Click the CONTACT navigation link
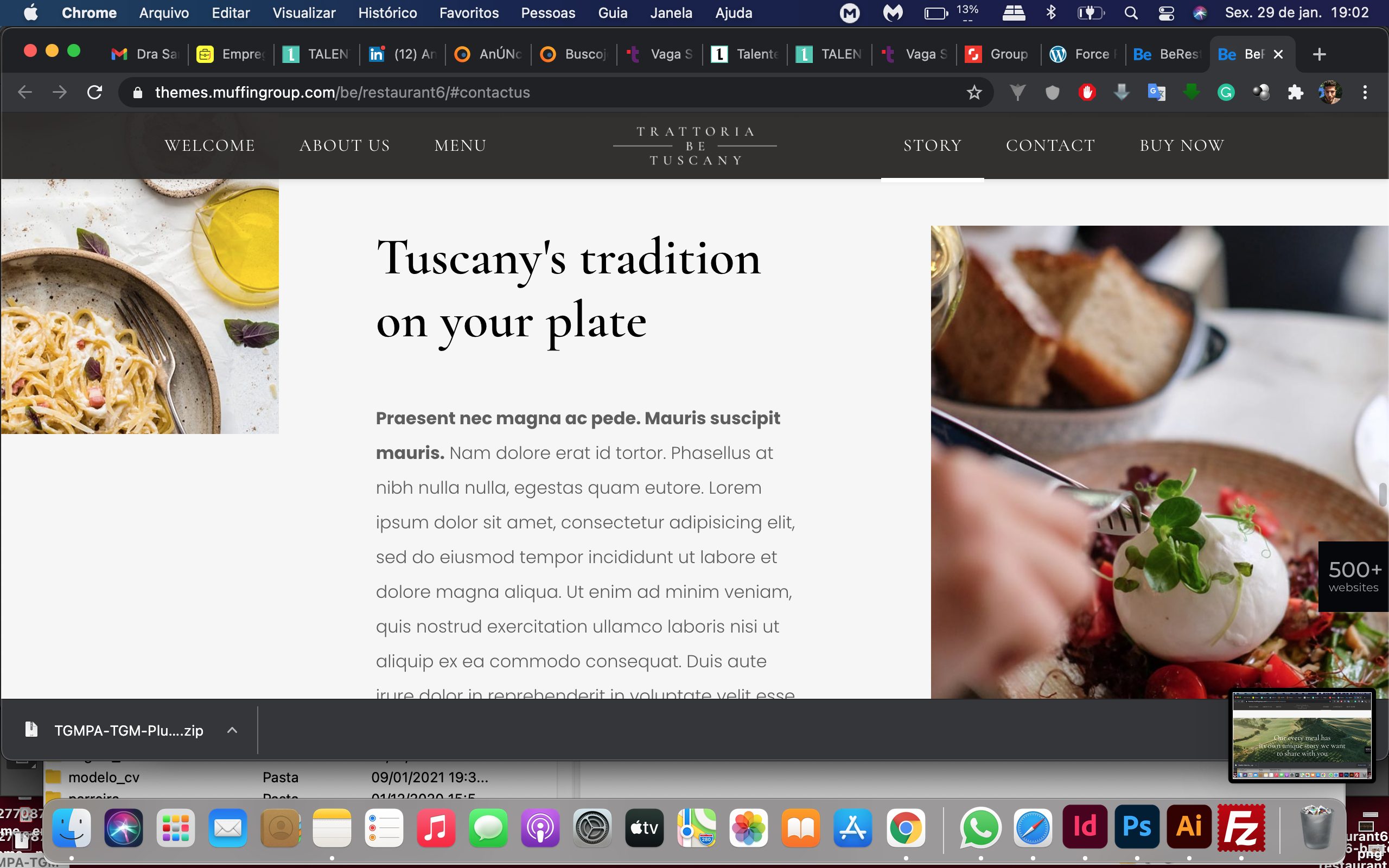The height and width of the screenshot is (868, 1389). coord(1050,145)
